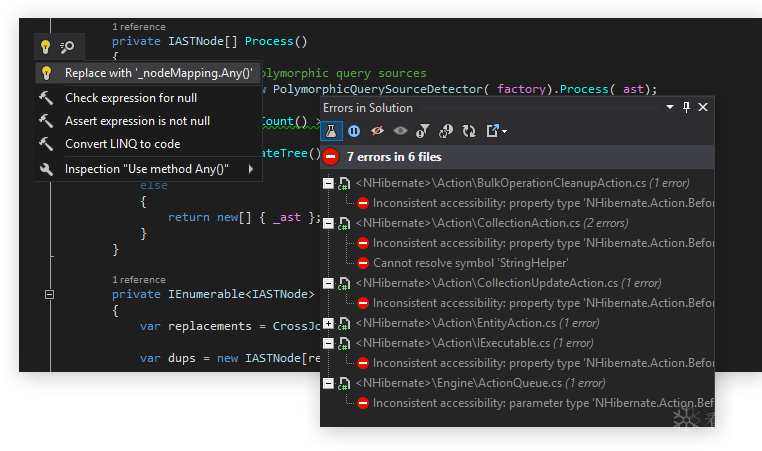Click the magnifier inspection icon beside the lightbulb
Viewport: 762px width, 451px height.
coord(67,47)
